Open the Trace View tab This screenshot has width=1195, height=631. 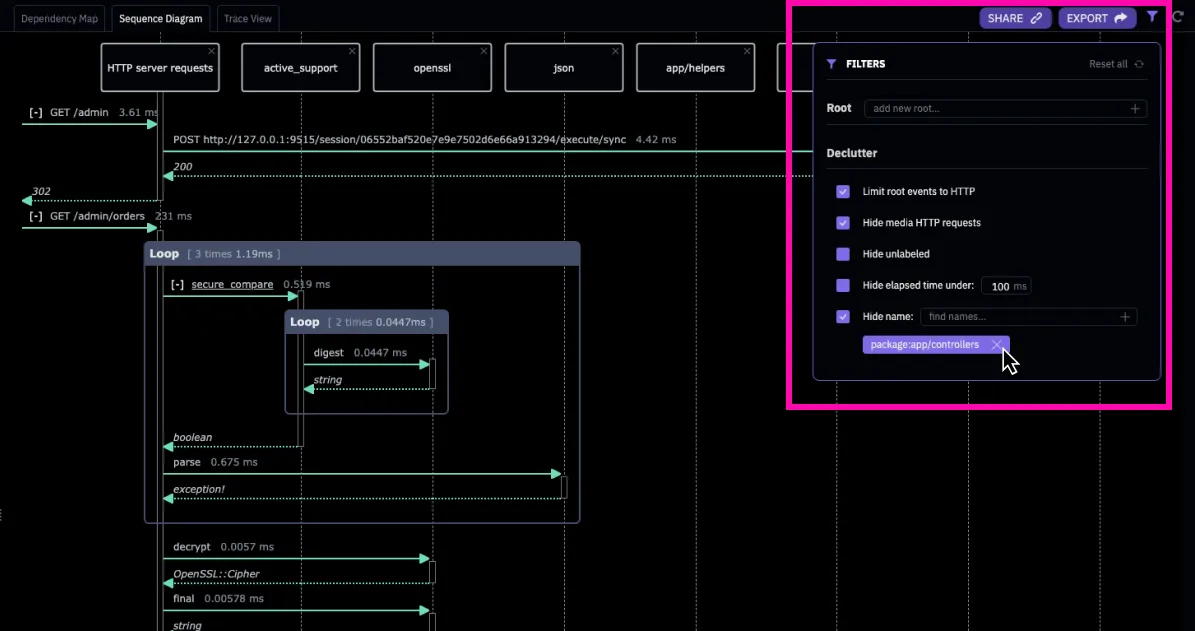(x=248, y=18)
